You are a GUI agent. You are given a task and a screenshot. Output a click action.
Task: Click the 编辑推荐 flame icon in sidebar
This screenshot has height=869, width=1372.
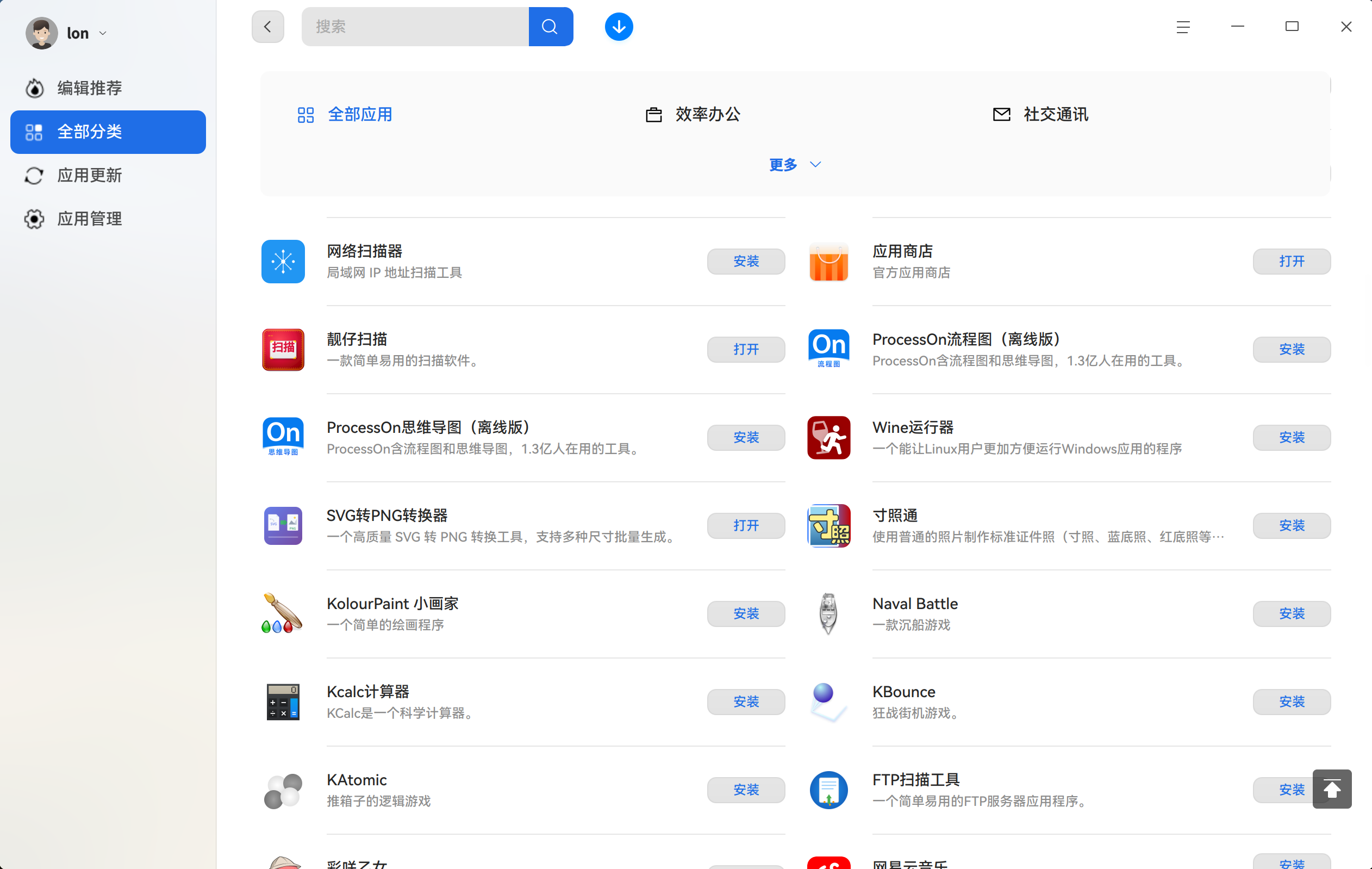pyautogui.click(x=34, y=88)
